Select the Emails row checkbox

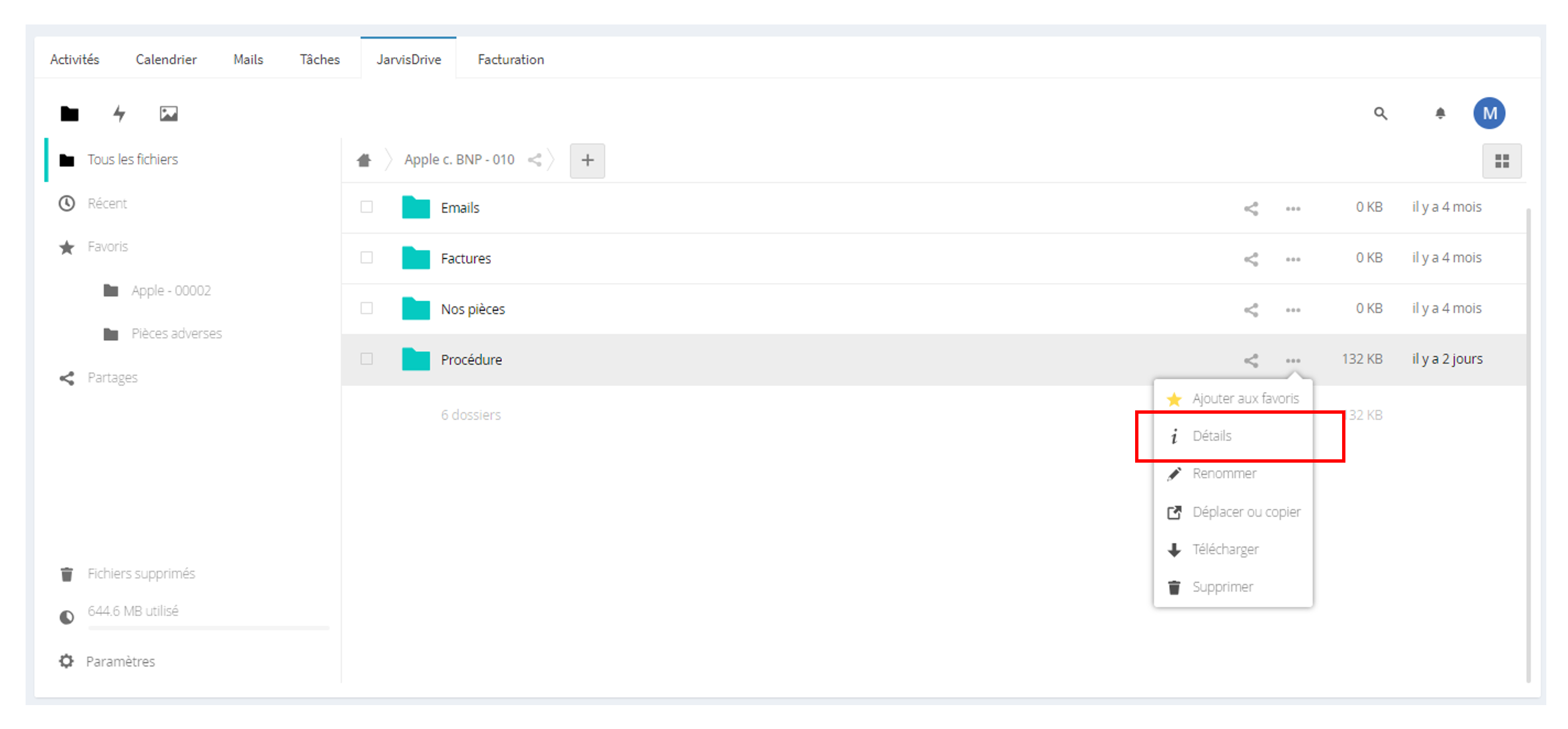point(367,207)
